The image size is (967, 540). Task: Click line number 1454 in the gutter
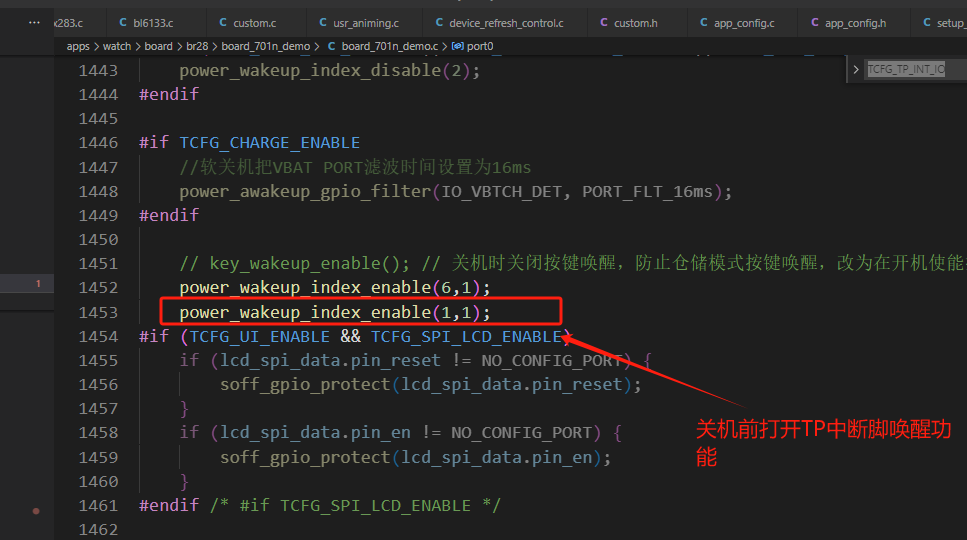tap(98, 337)
